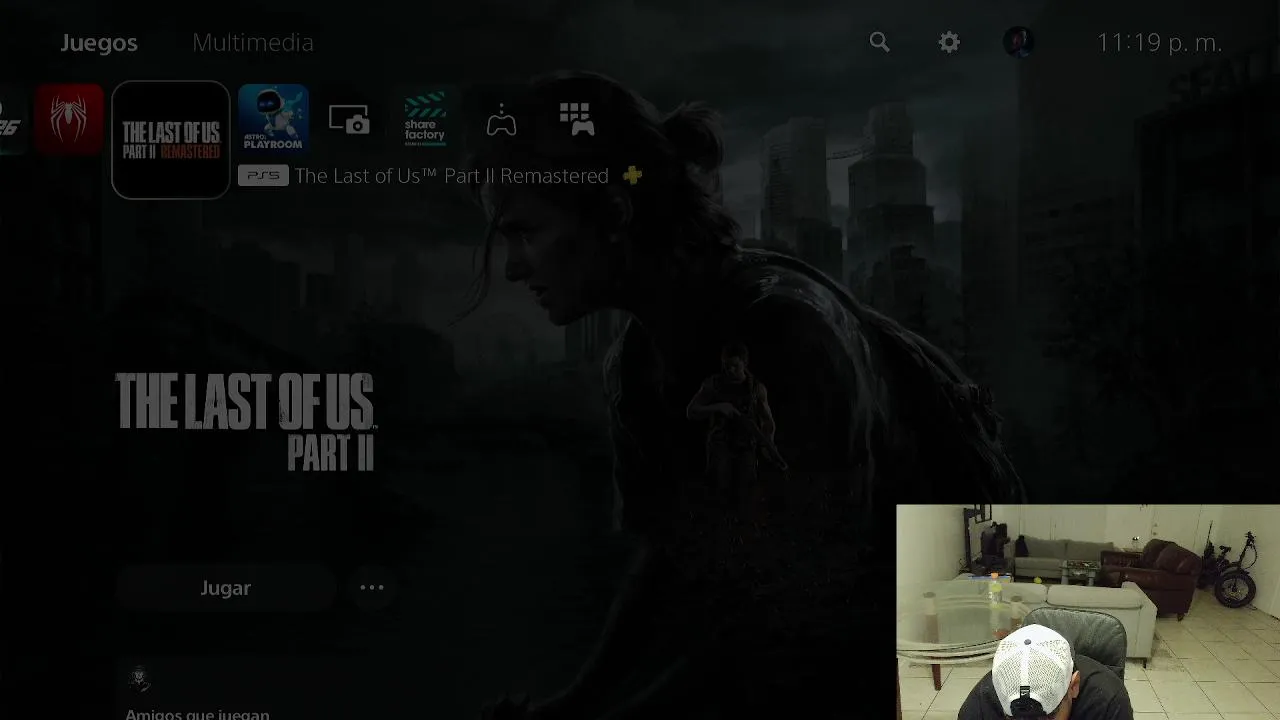The height and width of the screenshot is (720, 1280).
Task: Open the user profile avatar
Action: click(x=1018, y=42)
